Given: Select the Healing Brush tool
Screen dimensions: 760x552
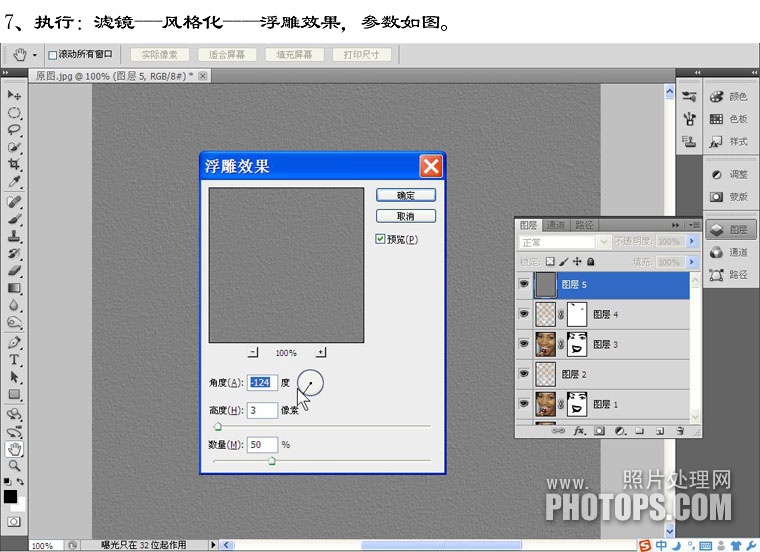Looking at the screenshot, I should click(x=14, y=202).
